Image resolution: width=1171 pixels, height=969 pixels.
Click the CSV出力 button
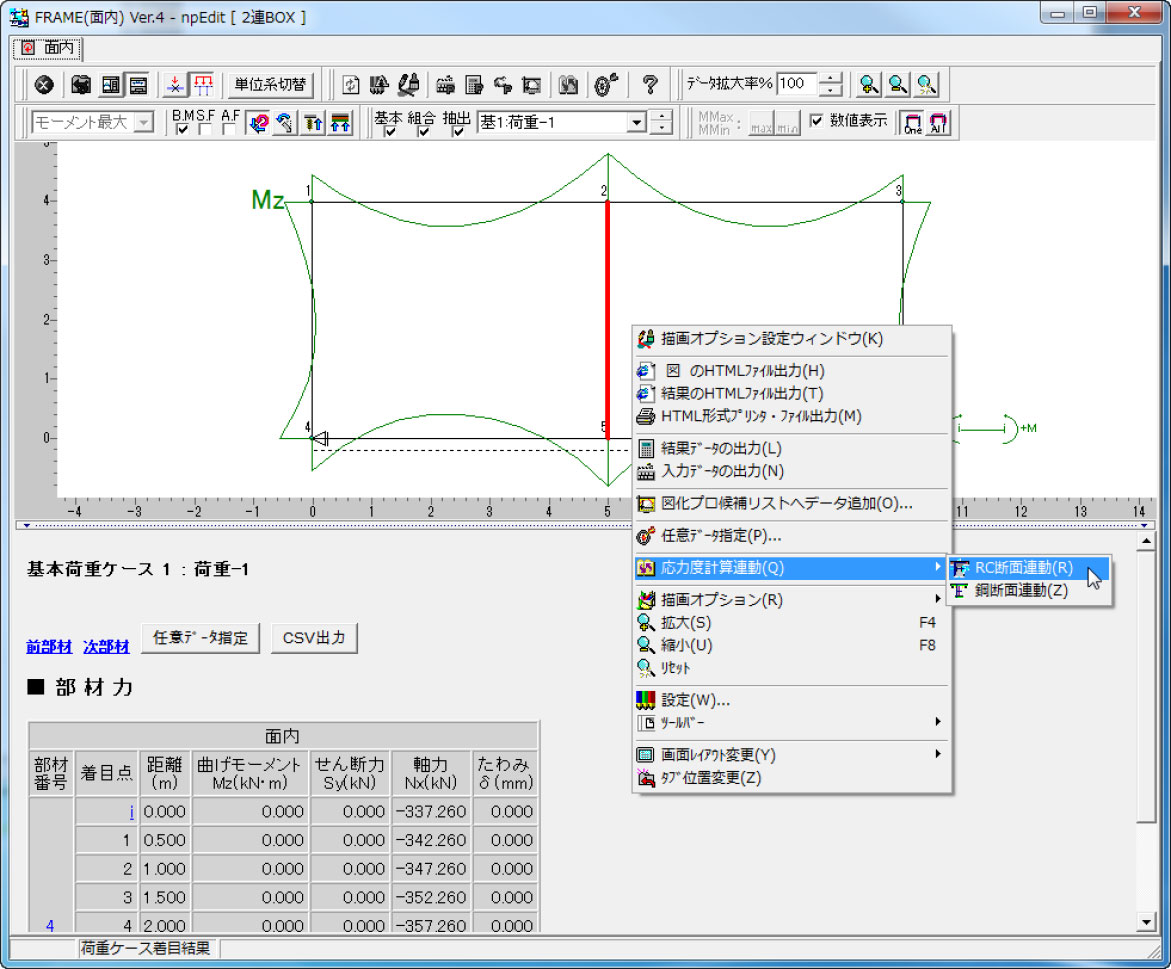(x=314, y=638)
